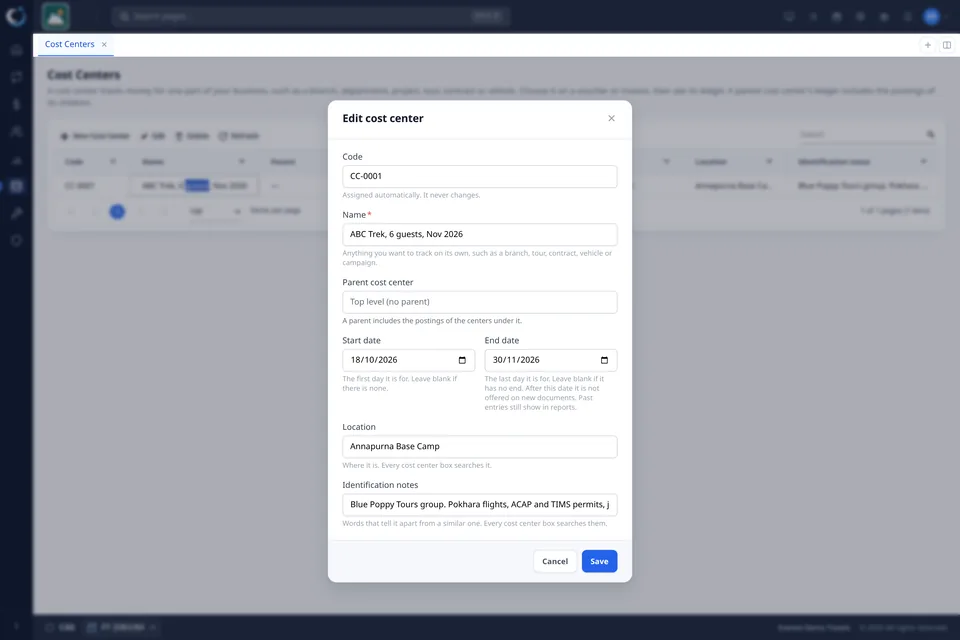Click the End date field 30/11/2026
The height and width of the screenshot is (640, 960).
(x=550, y=360)
